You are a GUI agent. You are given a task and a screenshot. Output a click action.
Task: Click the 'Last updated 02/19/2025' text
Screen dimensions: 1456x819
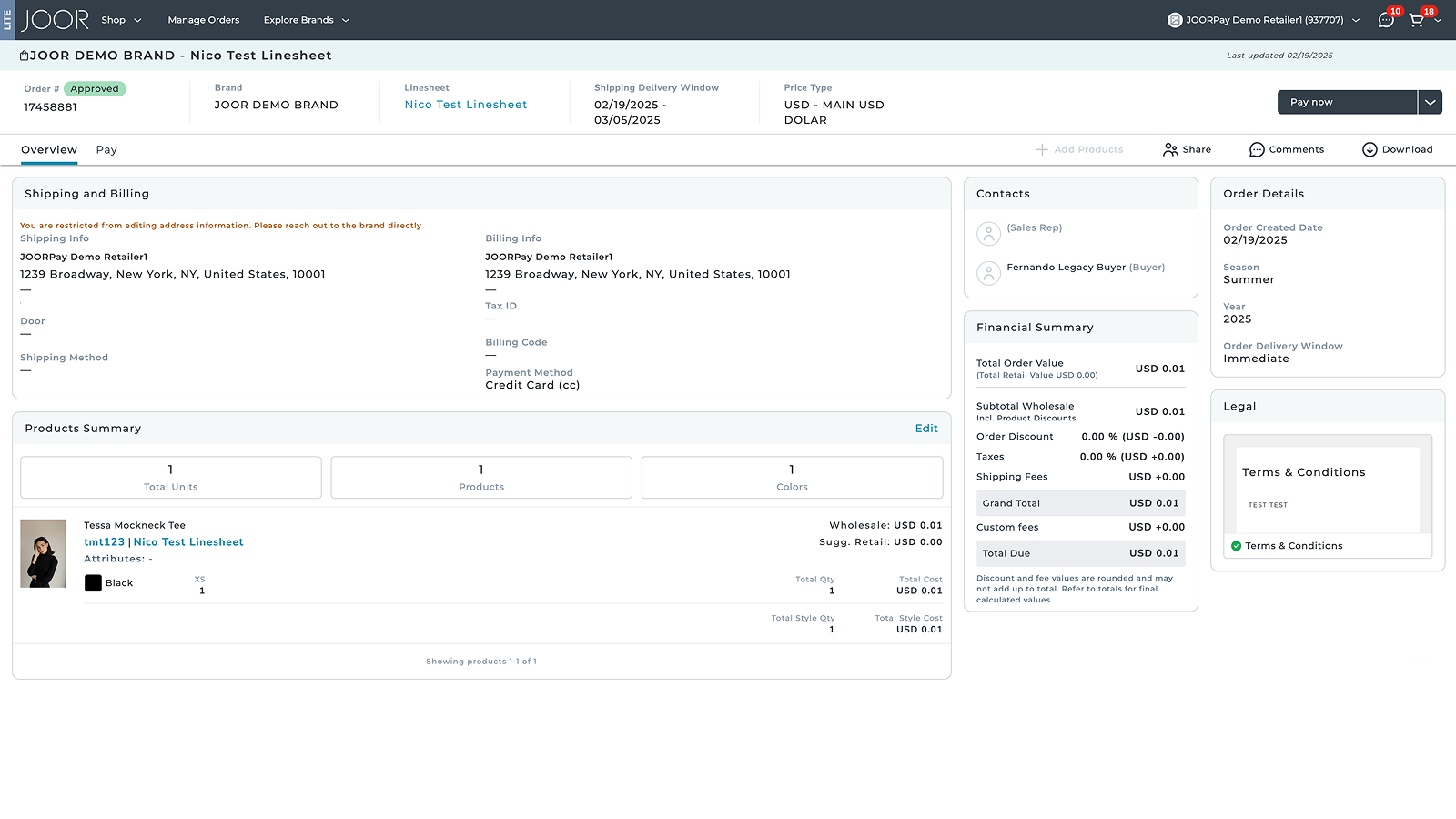(1279, 56)
